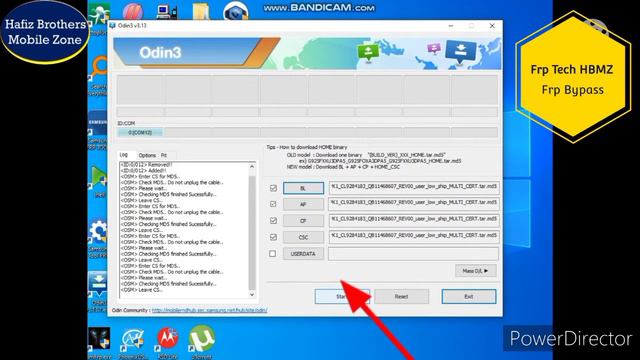Open the pink round desktop icon
Viewport: 640px width, 360px height.
(133, 11)
